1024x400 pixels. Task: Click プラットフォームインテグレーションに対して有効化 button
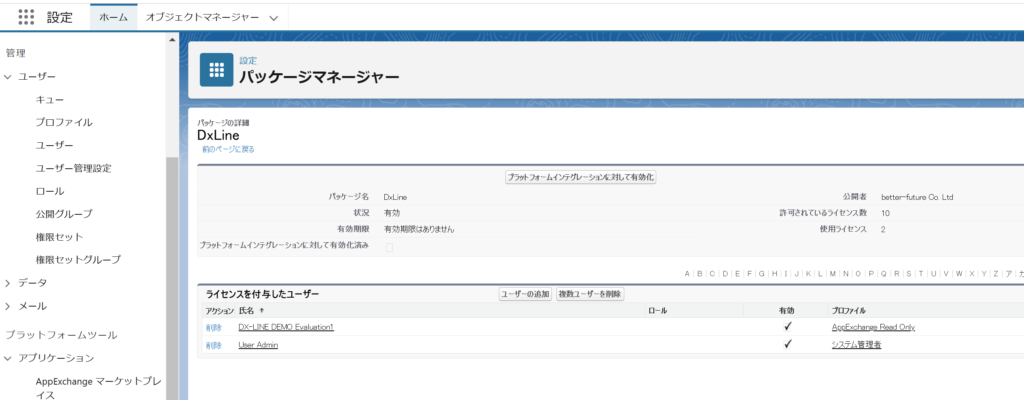(x=581, y=177)
